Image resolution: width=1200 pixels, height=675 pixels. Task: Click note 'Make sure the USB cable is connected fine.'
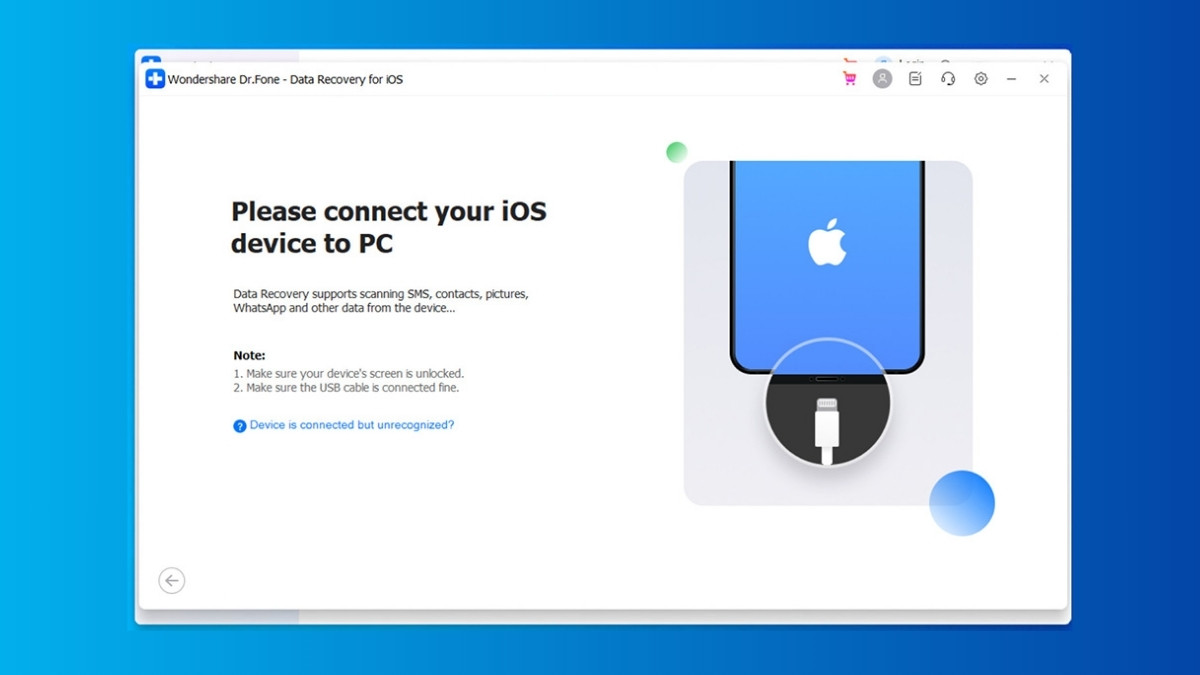click(x=346, y=388)
